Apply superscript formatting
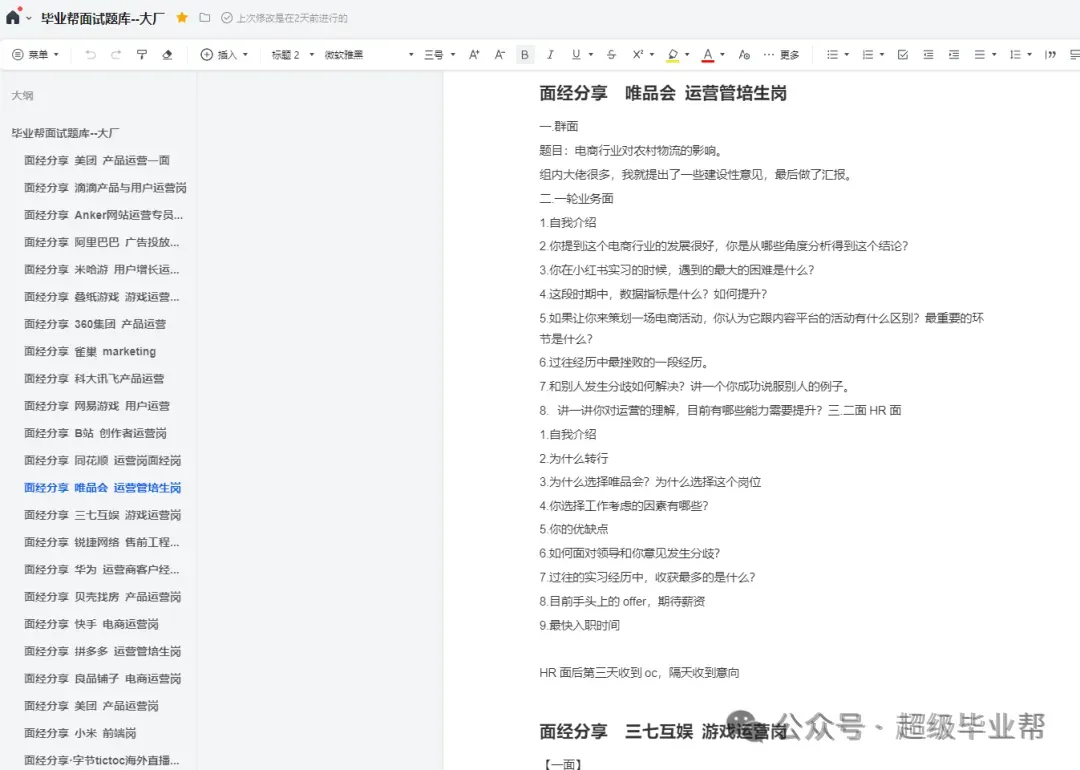 [x=637, y=54]
